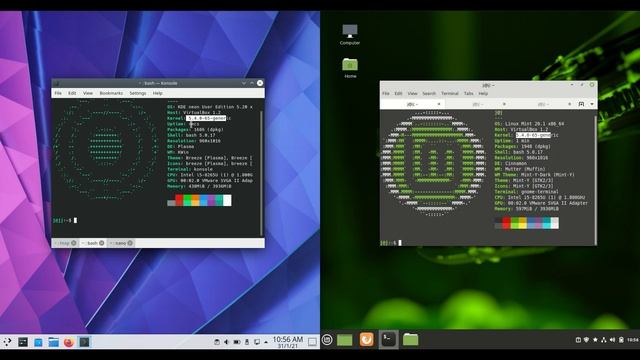
Task: Click KDE show desktop button
Action: pos(312,342)
